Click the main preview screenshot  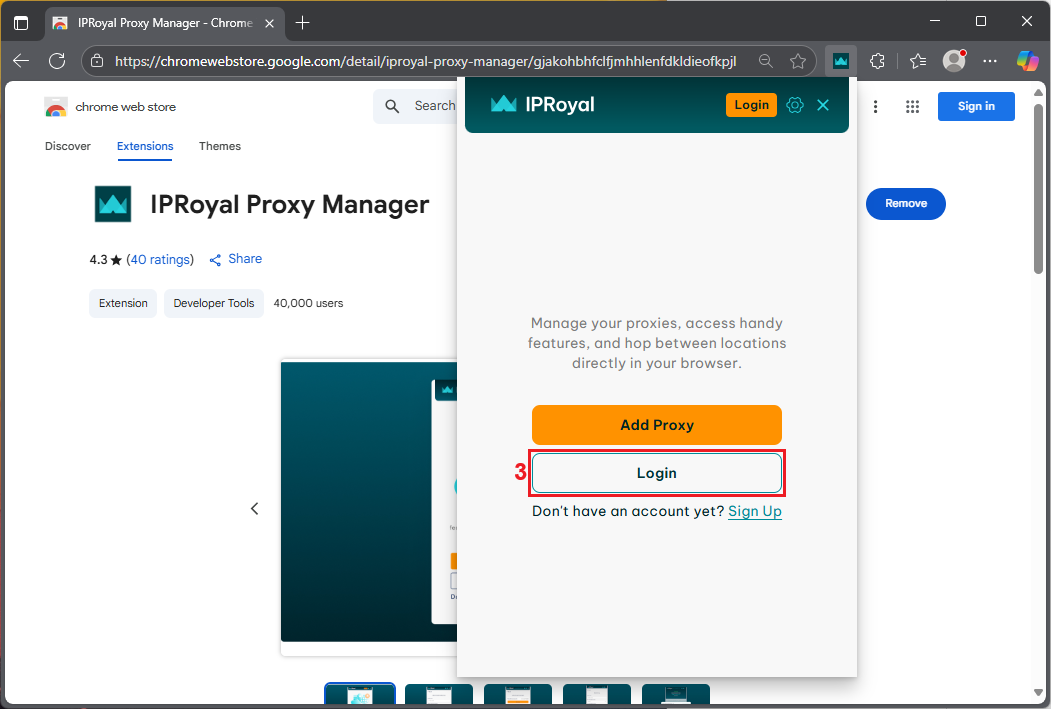pos(369,502)
